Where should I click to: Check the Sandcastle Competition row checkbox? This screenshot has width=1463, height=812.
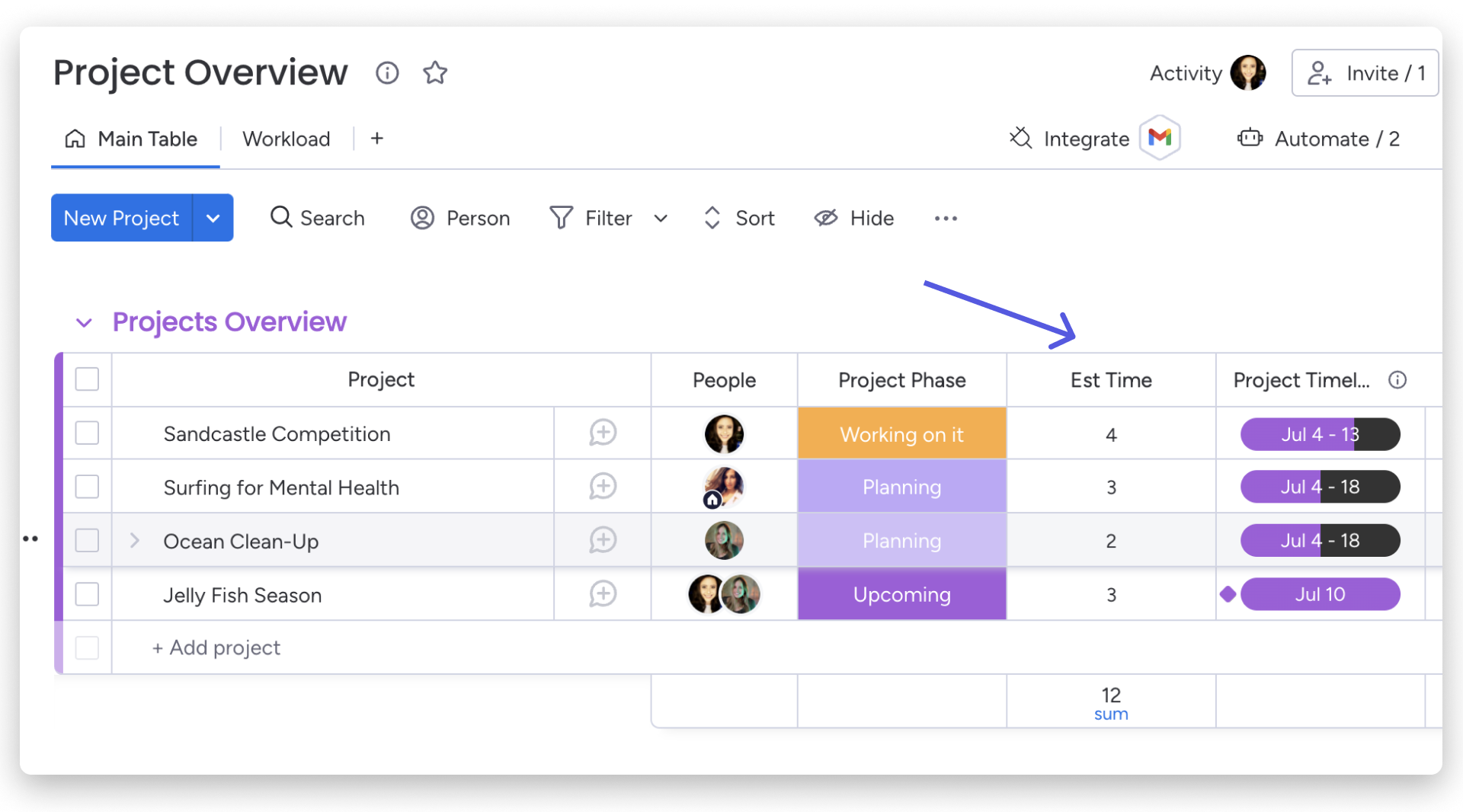pos(88,433)
